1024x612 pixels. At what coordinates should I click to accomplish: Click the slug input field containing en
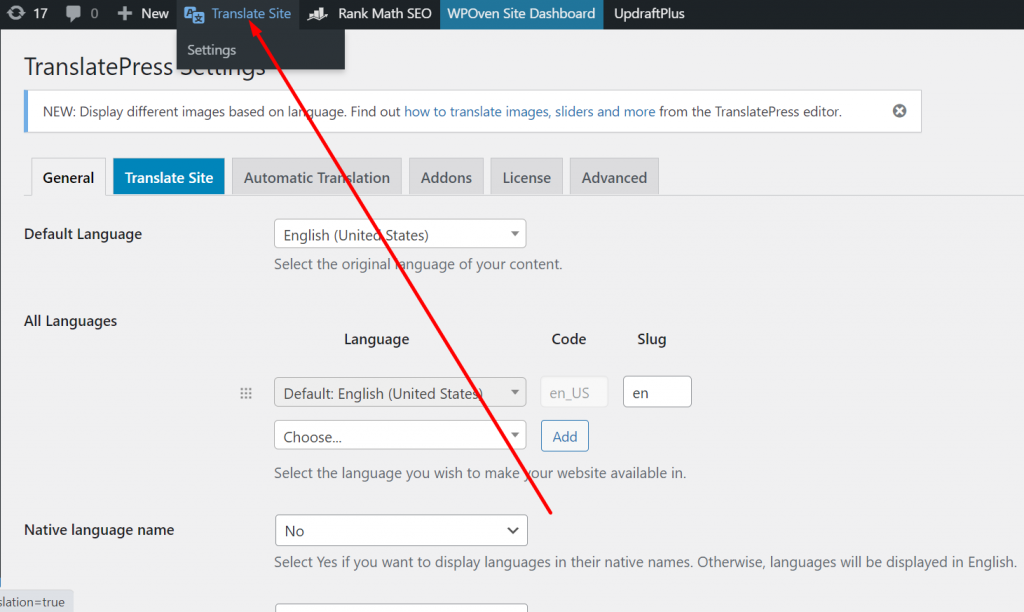657,392
